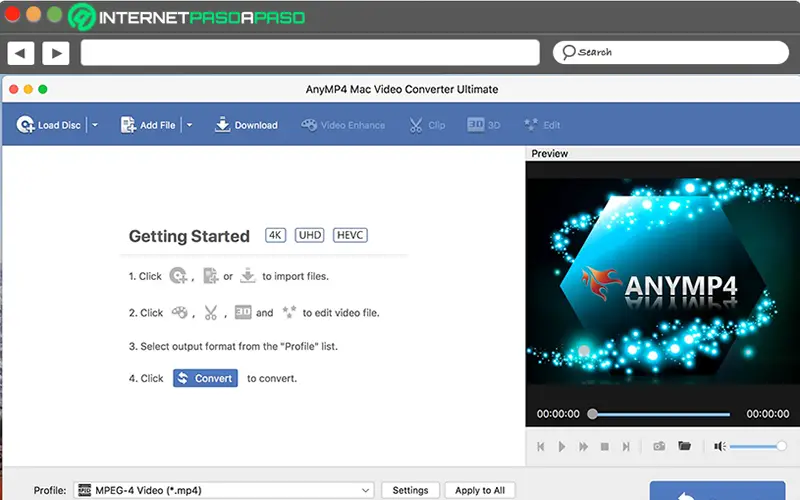
Task: Click the AnyMP4 preview video thumbnail
Action: (662, 281)
